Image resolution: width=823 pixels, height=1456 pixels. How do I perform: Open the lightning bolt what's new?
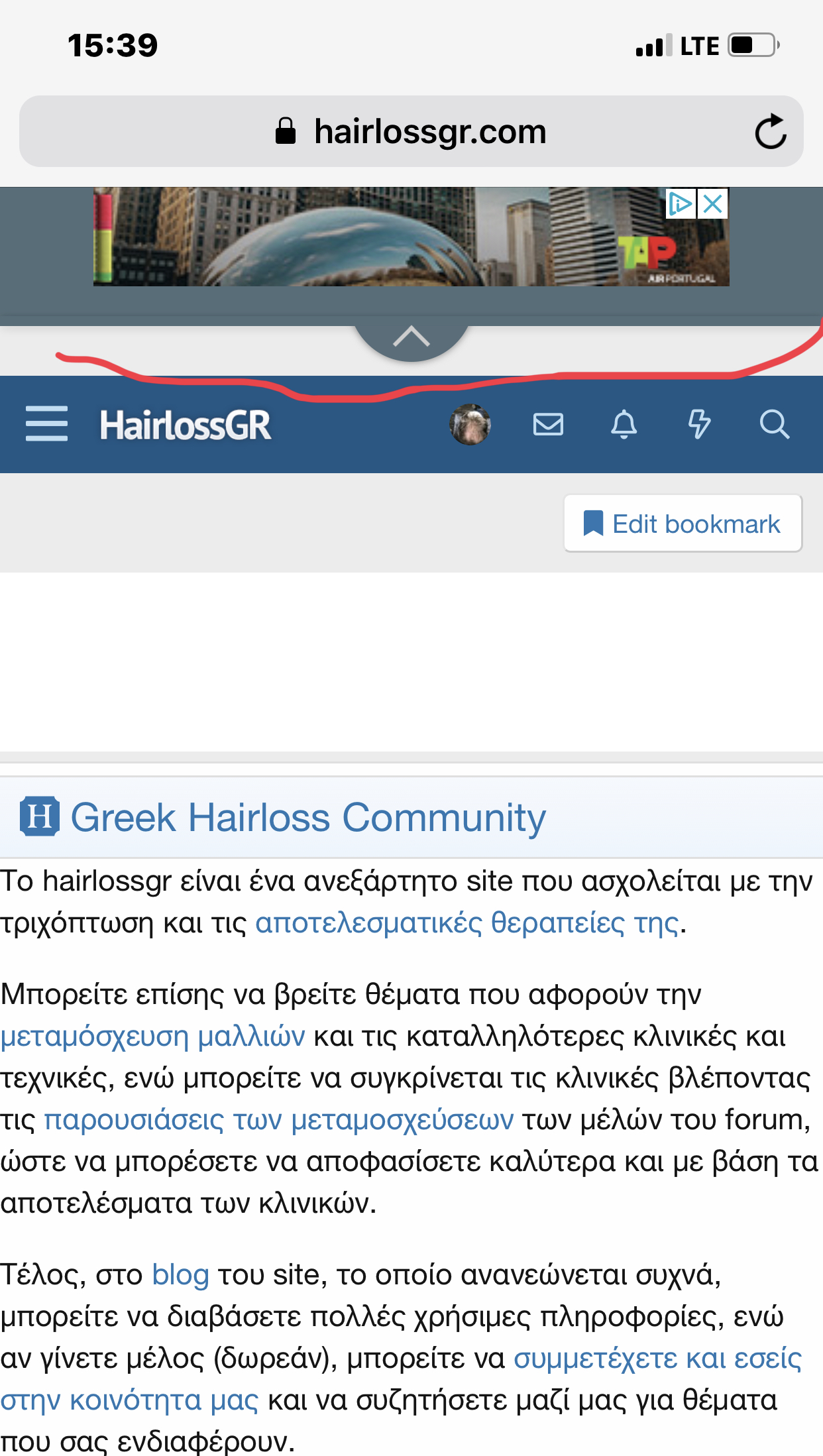click(x=699, y=424)
